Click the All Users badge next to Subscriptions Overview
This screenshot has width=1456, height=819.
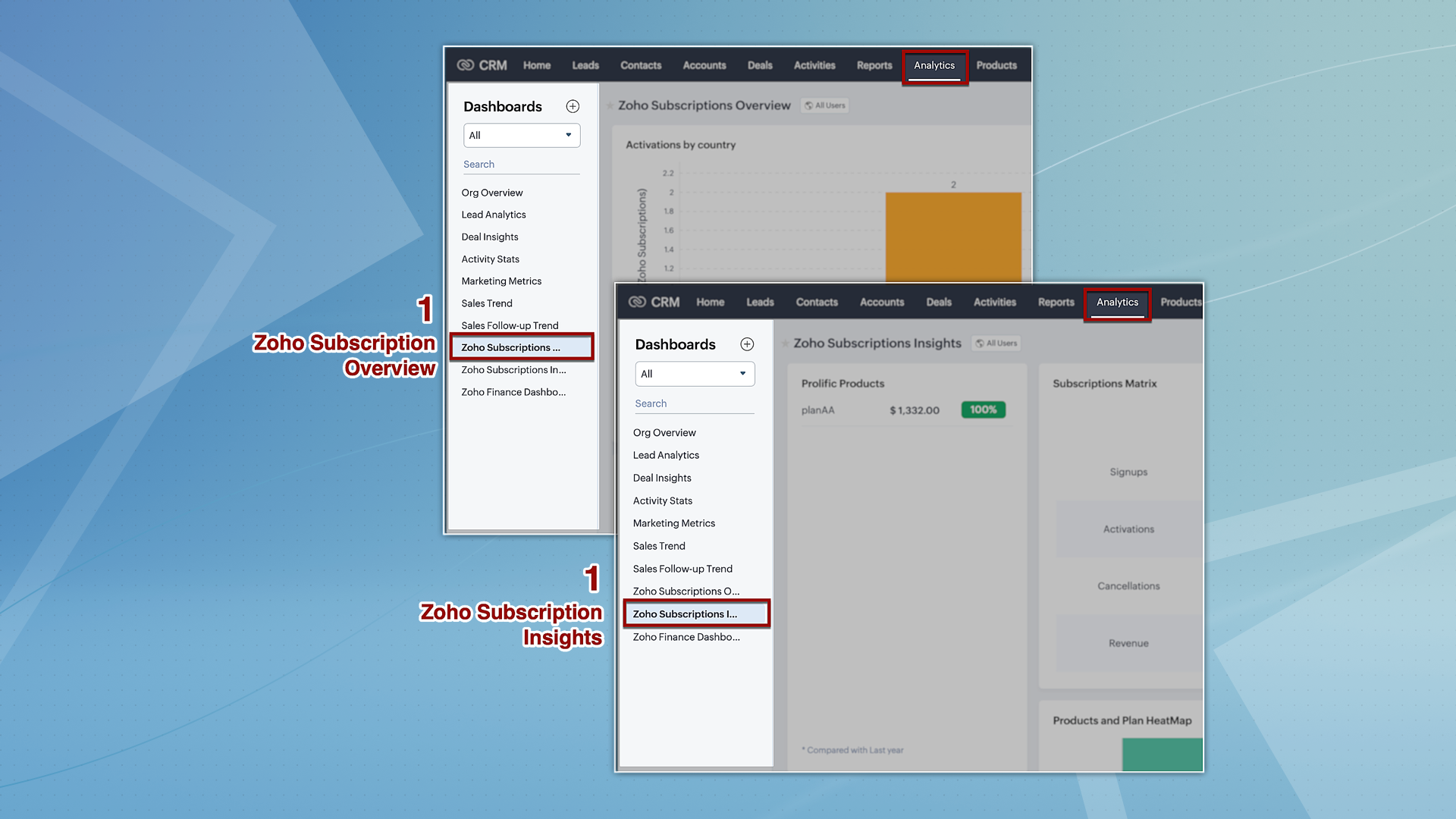tap(825, 105)
